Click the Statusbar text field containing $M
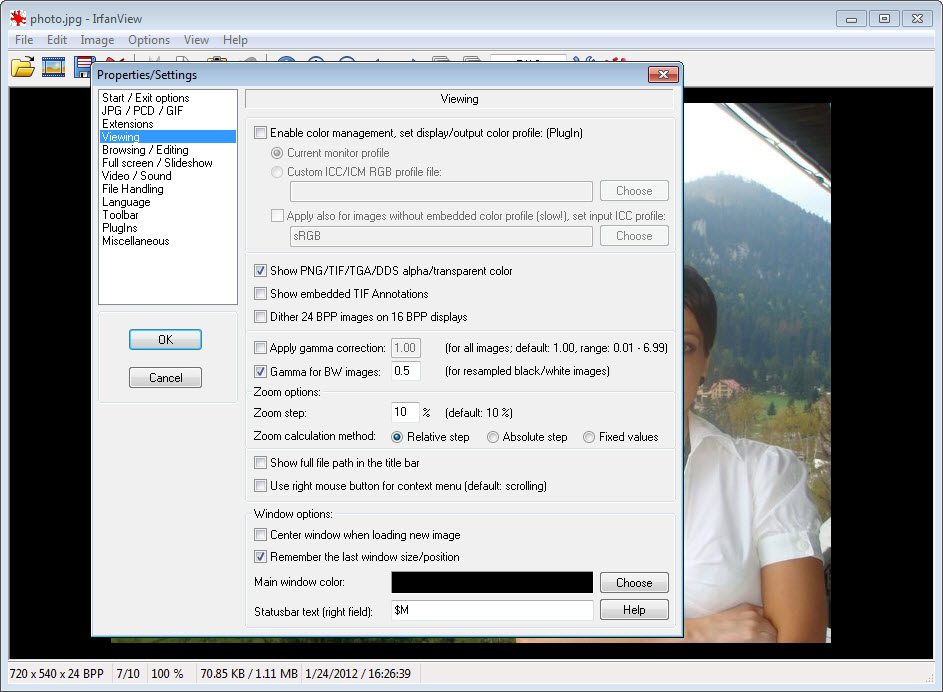943x692 pixels. point(492,610)
